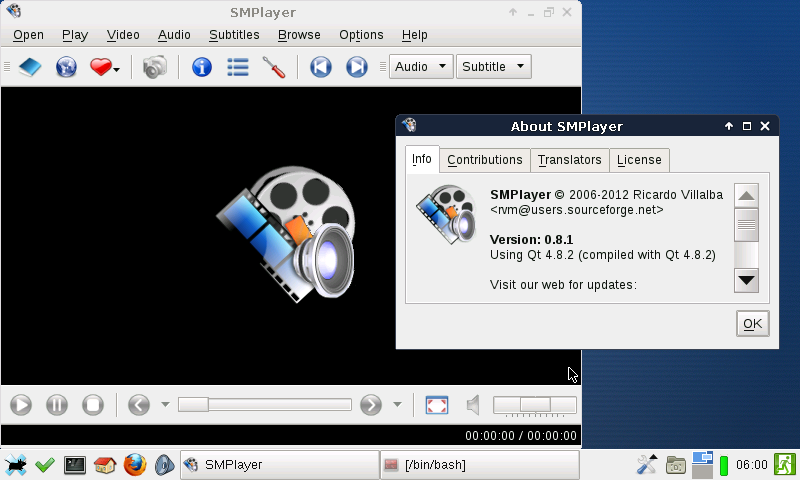Screen dimensions: 800x480
Task: Show the playlist list icon
Action: pos(238,67)
